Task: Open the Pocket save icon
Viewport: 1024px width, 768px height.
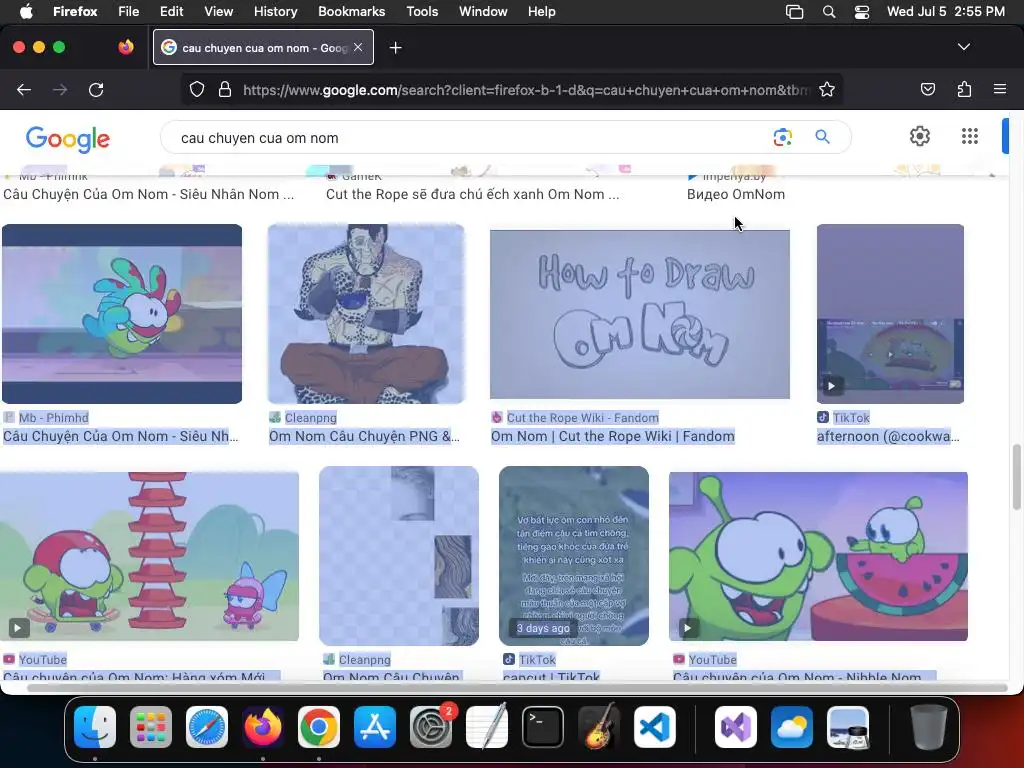Action: coord(927,89)
